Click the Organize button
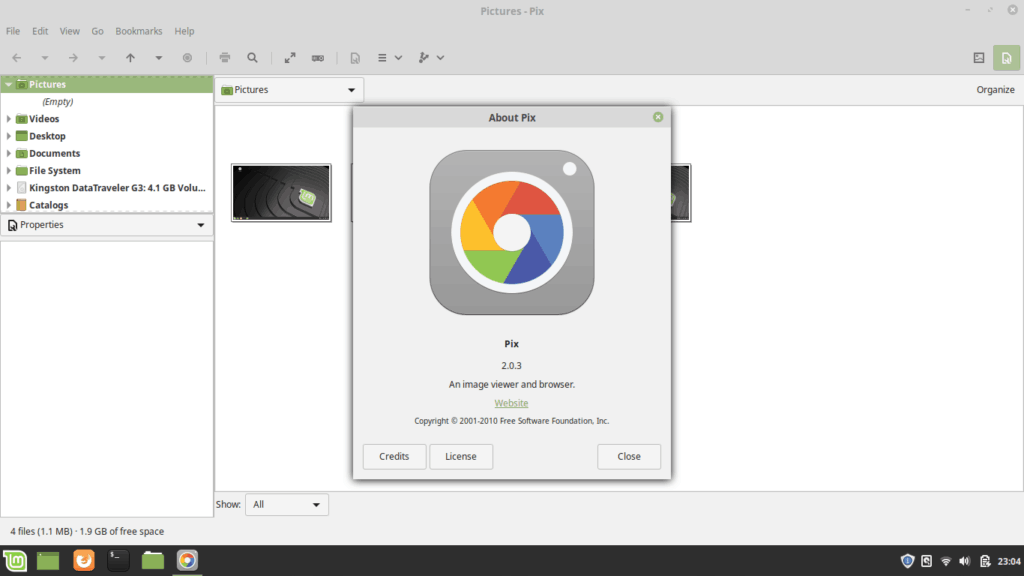 [x=995, y=89]
